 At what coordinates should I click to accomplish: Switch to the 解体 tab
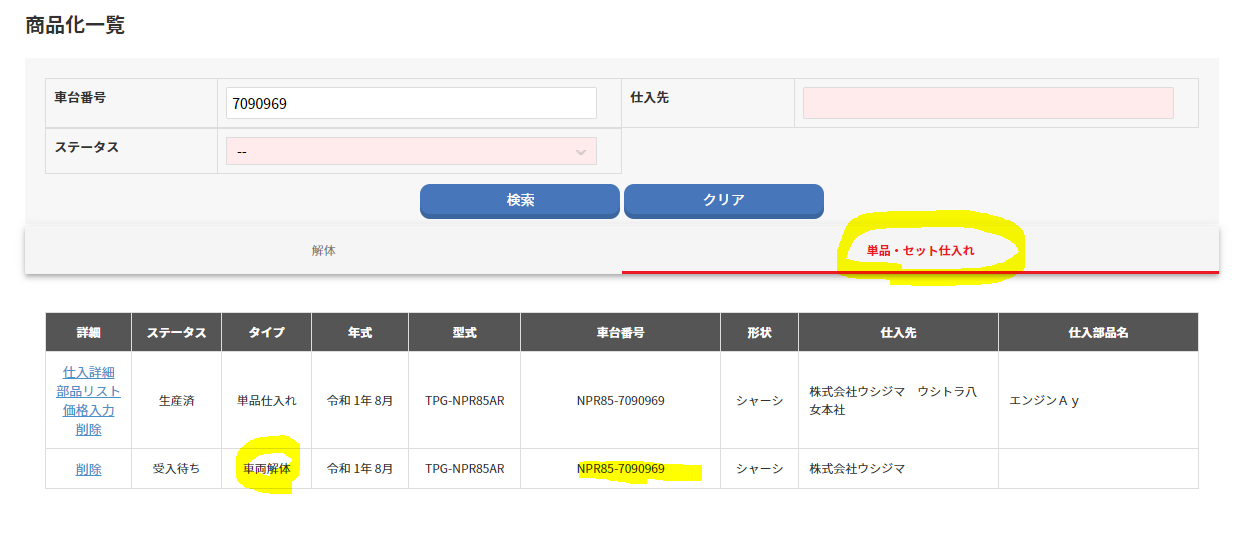pyautogui.click(x=323, y=251)
